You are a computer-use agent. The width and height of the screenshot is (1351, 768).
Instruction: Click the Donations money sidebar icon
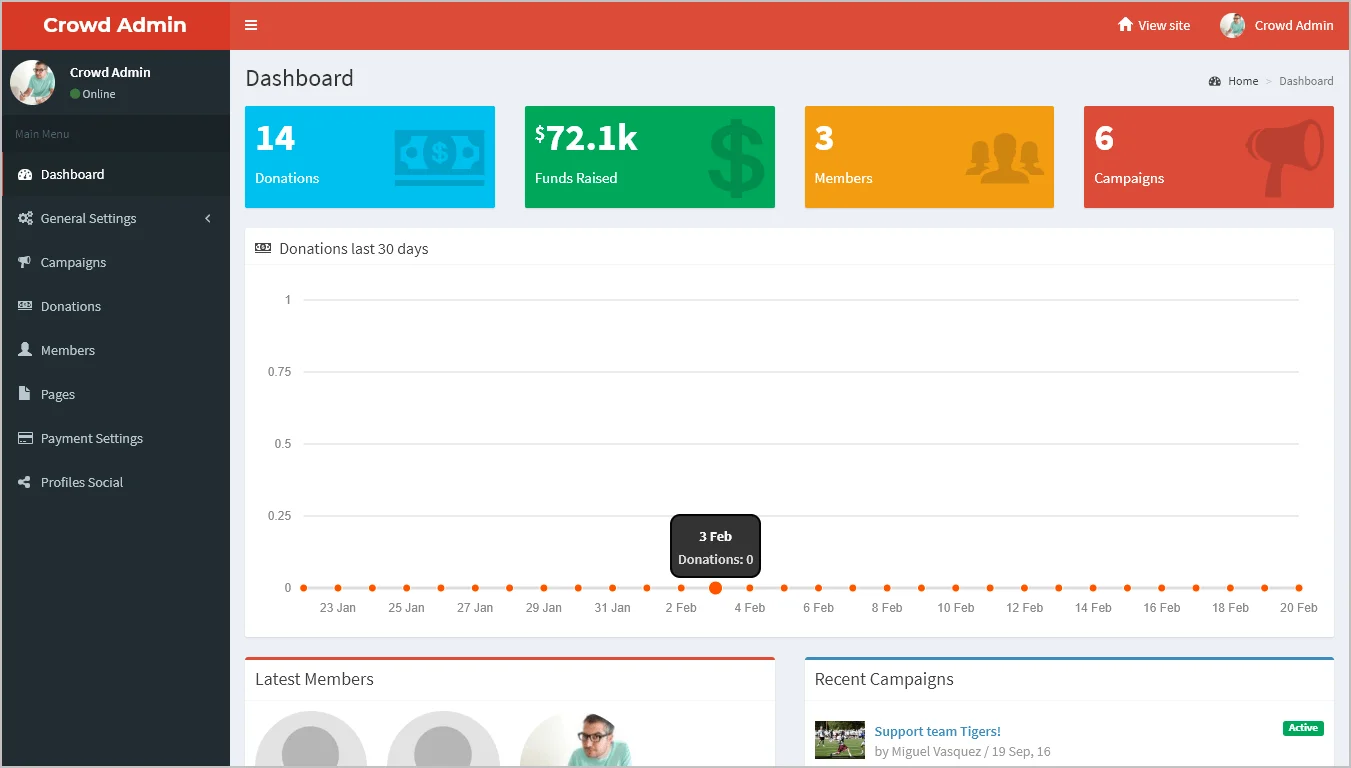[x=25, y=306]
